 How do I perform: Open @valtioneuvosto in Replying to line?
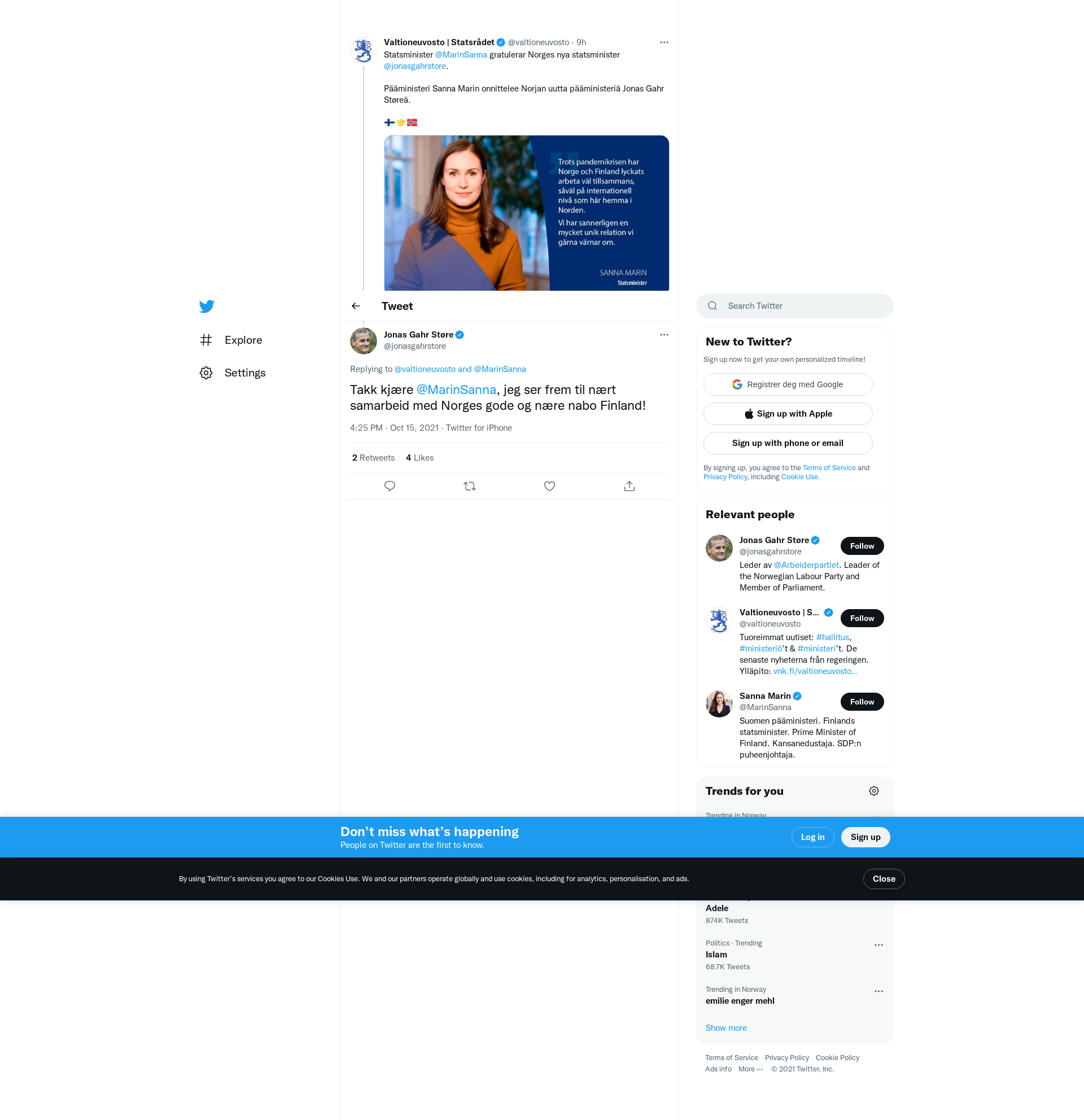[x=425, y=369]
